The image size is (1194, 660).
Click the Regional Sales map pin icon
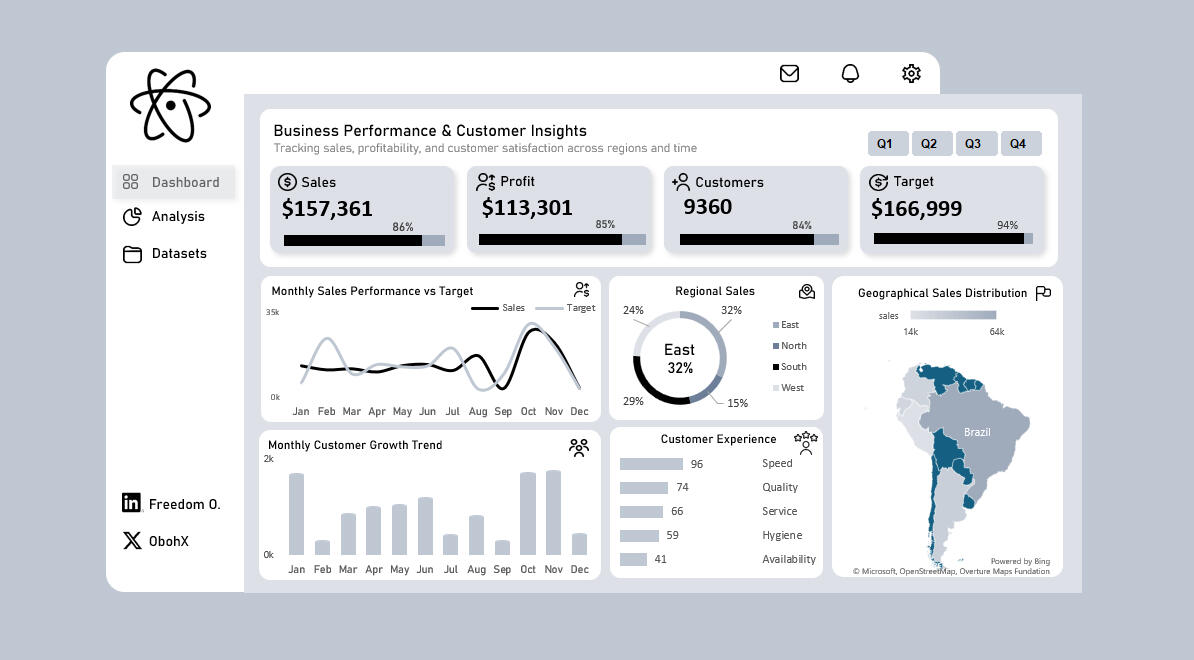coord(807,292)
